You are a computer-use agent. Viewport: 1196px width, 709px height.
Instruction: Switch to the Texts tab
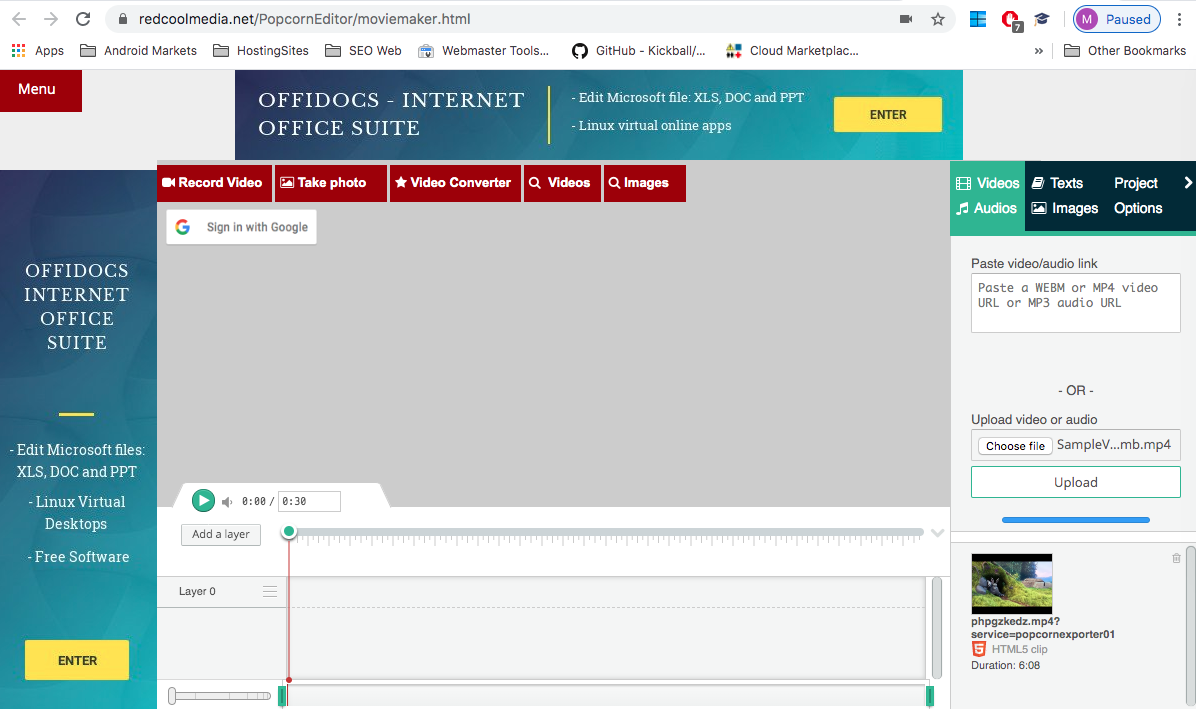[x=1058, y=183]
